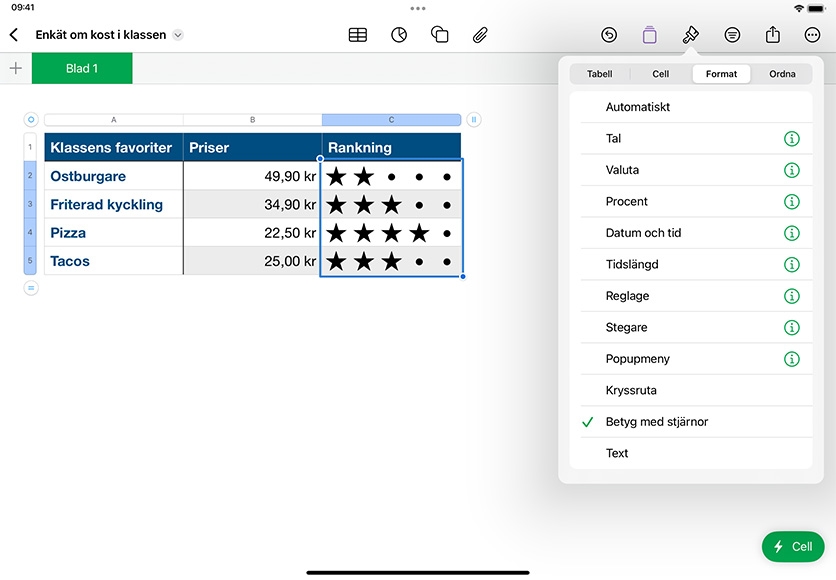Open info for Popupmeny format

(792, 359)
